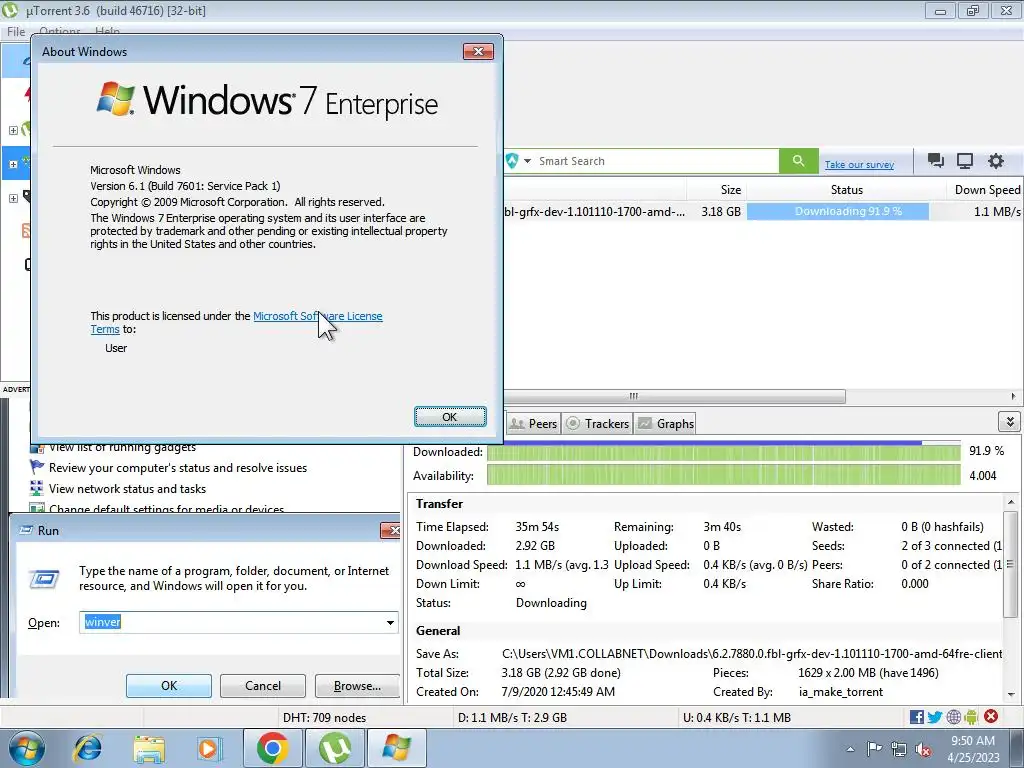Image resolution: width=1024 pixels, height=768 pixels.
Task: Launch Internet Explorer from the taskbar
Action: tap(88, 748)
